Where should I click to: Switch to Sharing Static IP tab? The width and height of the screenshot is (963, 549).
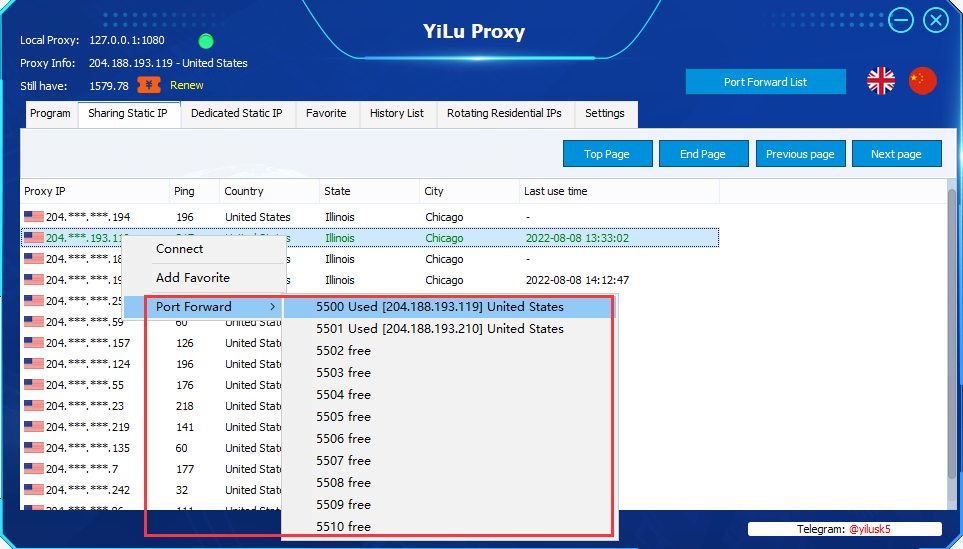click(x=128, y=114)
